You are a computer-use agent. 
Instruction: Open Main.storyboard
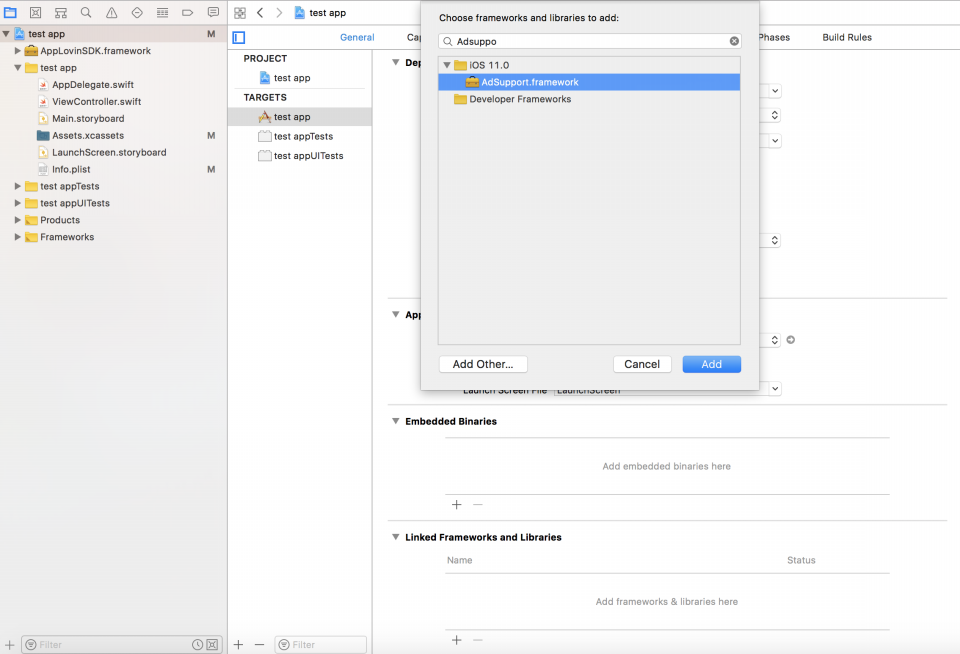[88, 118]
